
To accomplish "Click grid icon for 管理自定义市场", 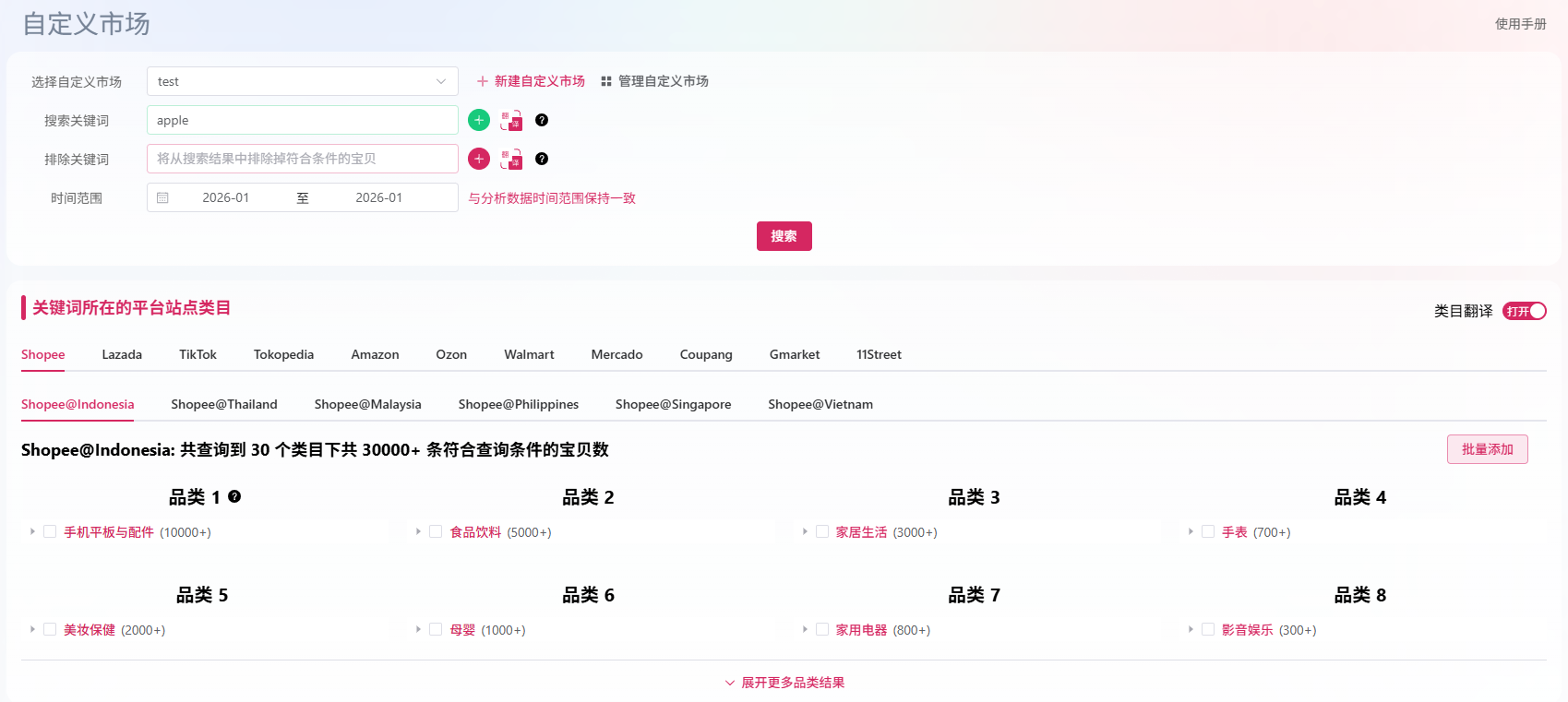I will [606, 81].
